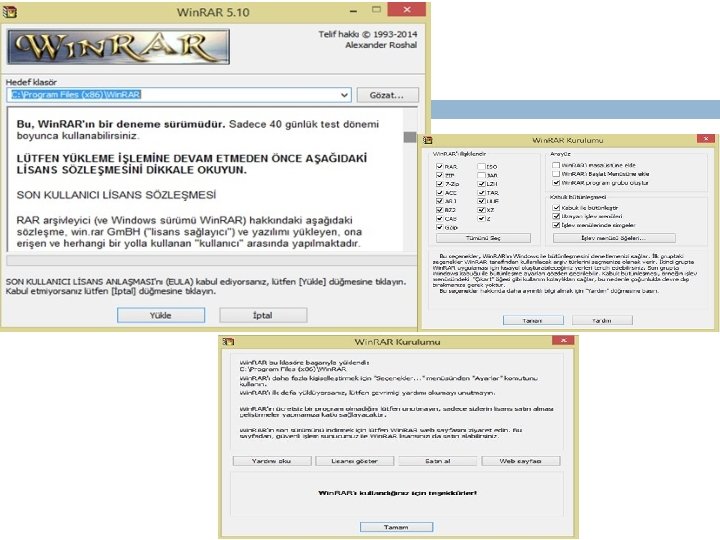Click the 'Bu, WinRAR'ın bir deneme sürümüdür' text
The width and height of the screenshot is (720, 540).
tap(121, 124)
